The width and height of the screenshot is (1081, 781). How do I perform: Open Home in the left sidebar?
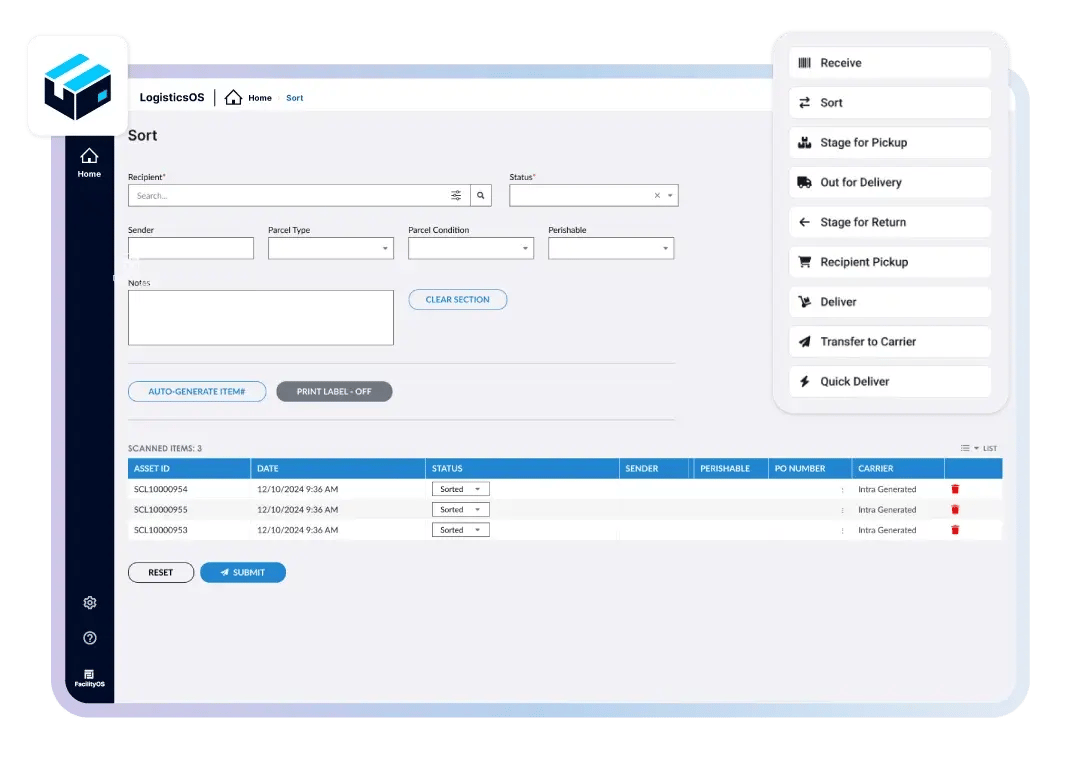click(89, 163)
